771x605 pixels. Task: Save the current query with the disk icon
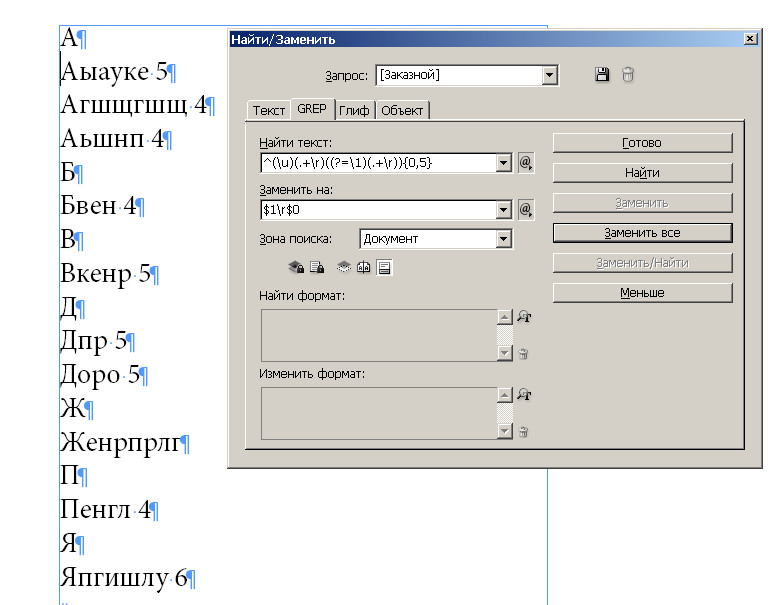(602, 75)
